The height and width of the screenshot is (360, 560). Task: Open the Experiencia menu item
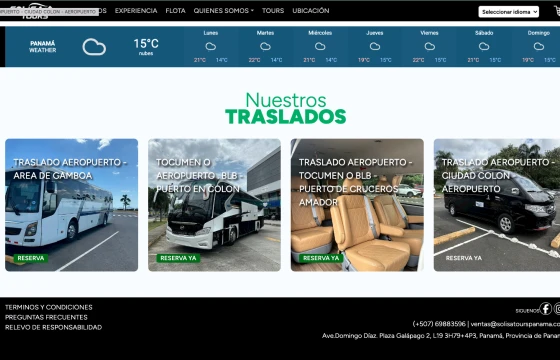(136, 11)
